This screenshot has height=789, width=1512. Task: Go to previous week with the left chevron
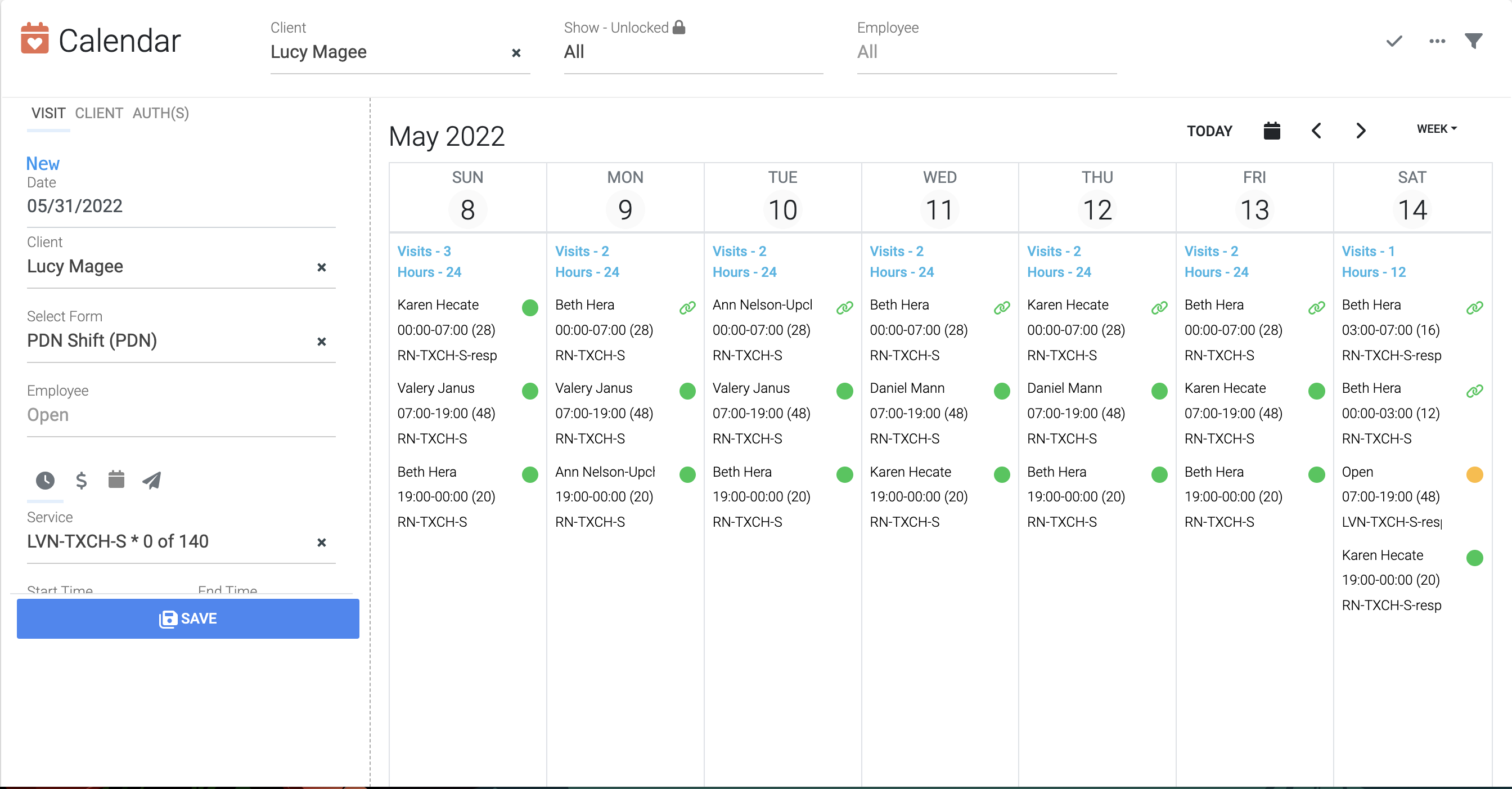pyautogui.click(x=1317, y=131)
